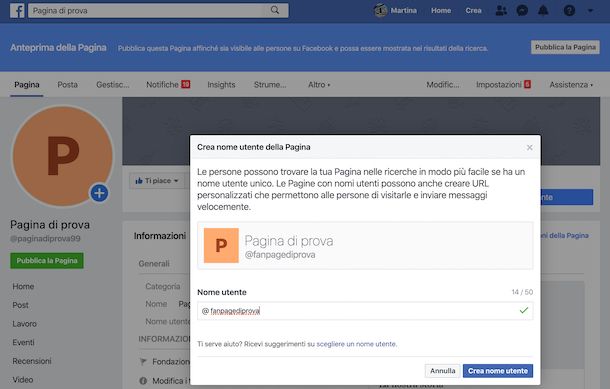Click Home in the top bar
This screenshot has width=610, height=389.
pos(441,11)
